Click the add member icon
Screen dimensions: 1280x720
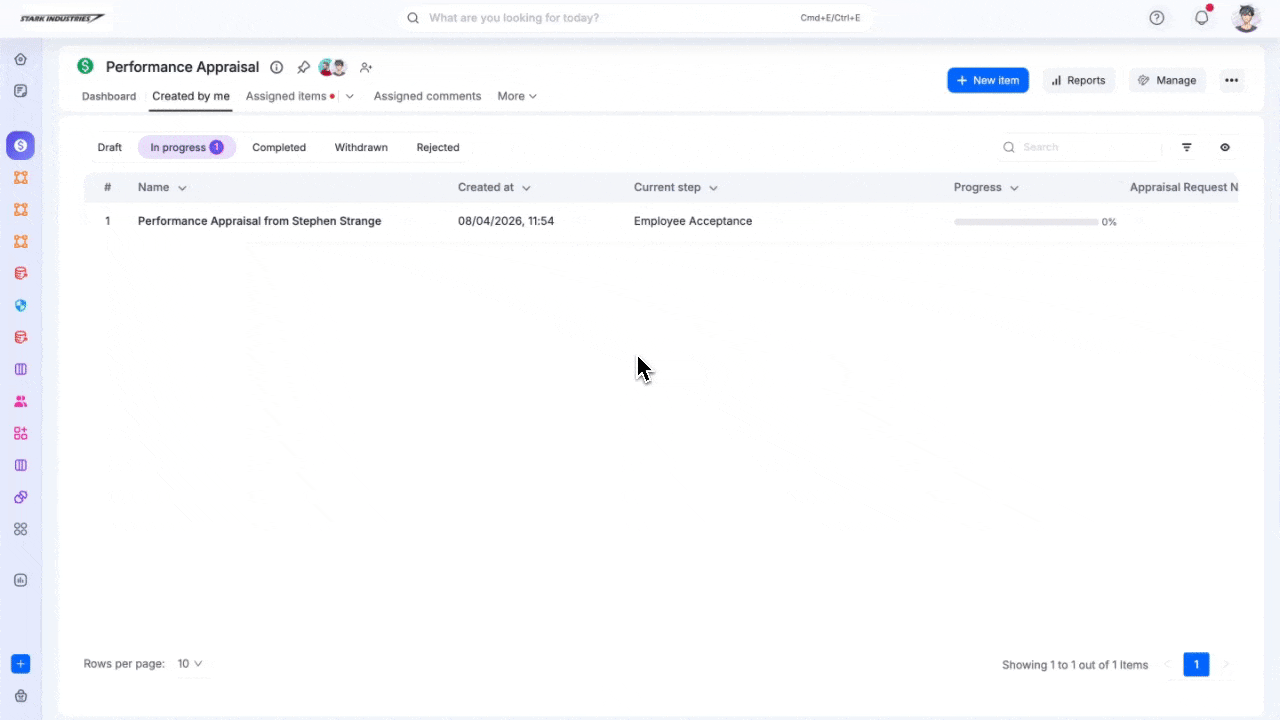[366, 67]
